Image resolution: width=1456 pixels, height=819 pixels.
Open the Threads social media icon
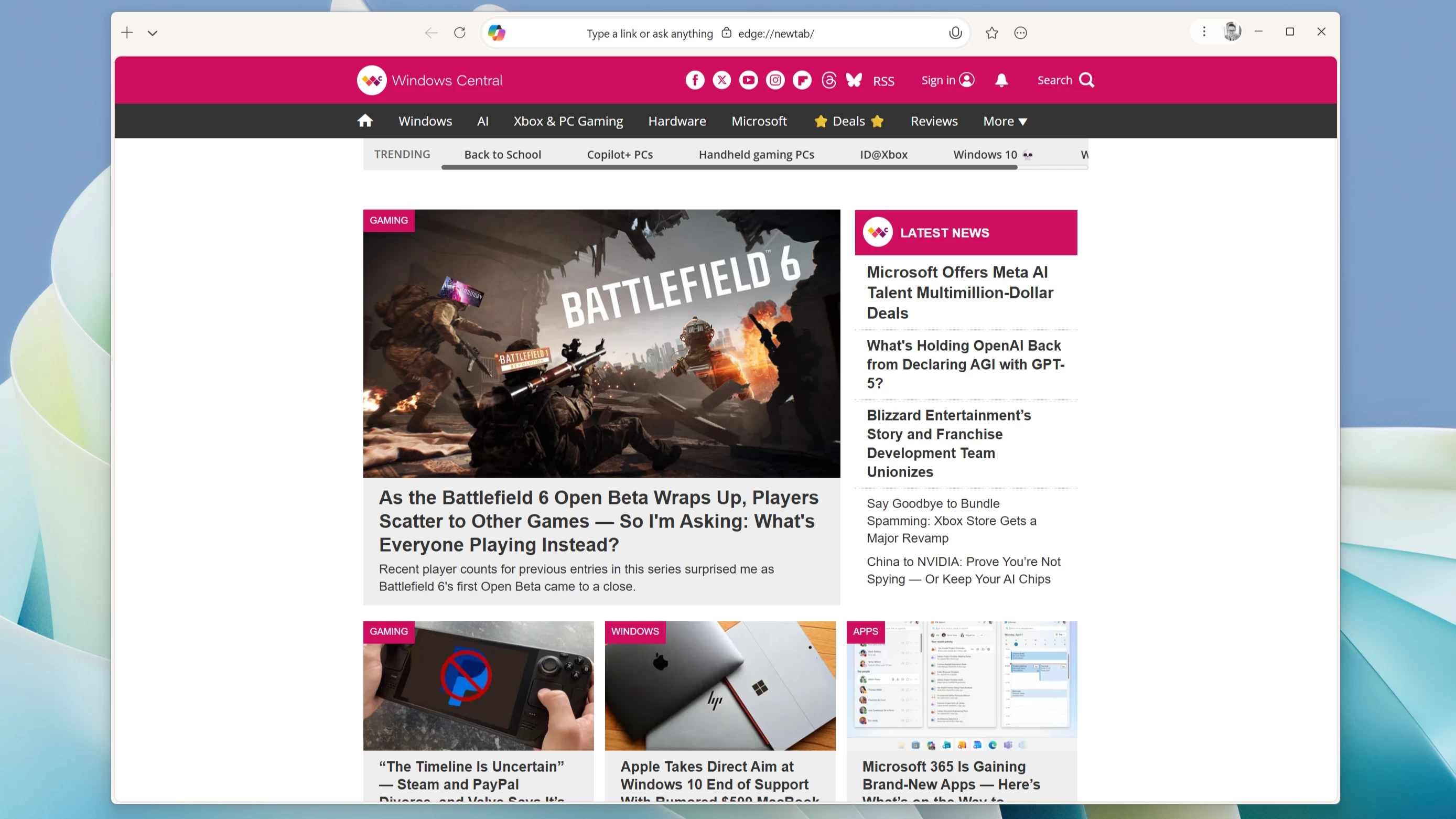point(828,80)
